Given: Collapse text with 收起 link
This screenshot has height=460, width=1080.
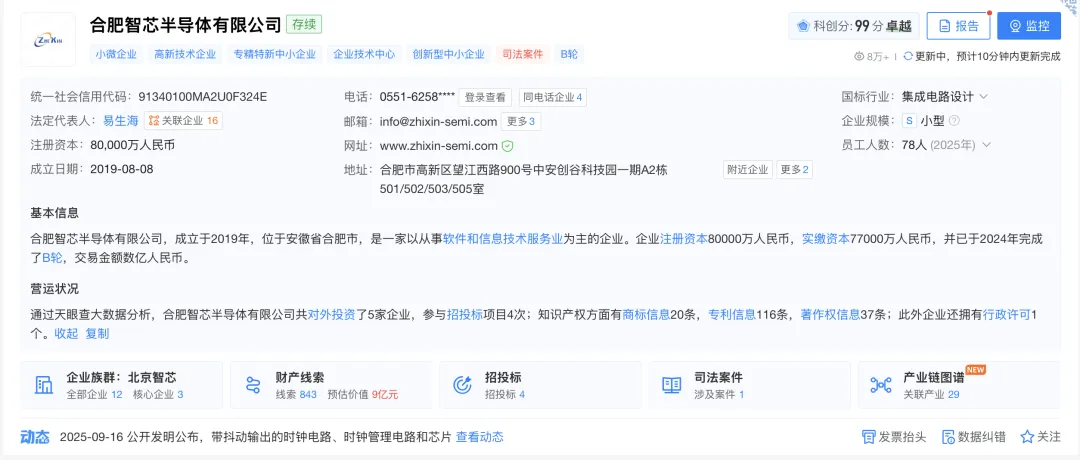Looking at the screenshot, I should coord(66,334).
